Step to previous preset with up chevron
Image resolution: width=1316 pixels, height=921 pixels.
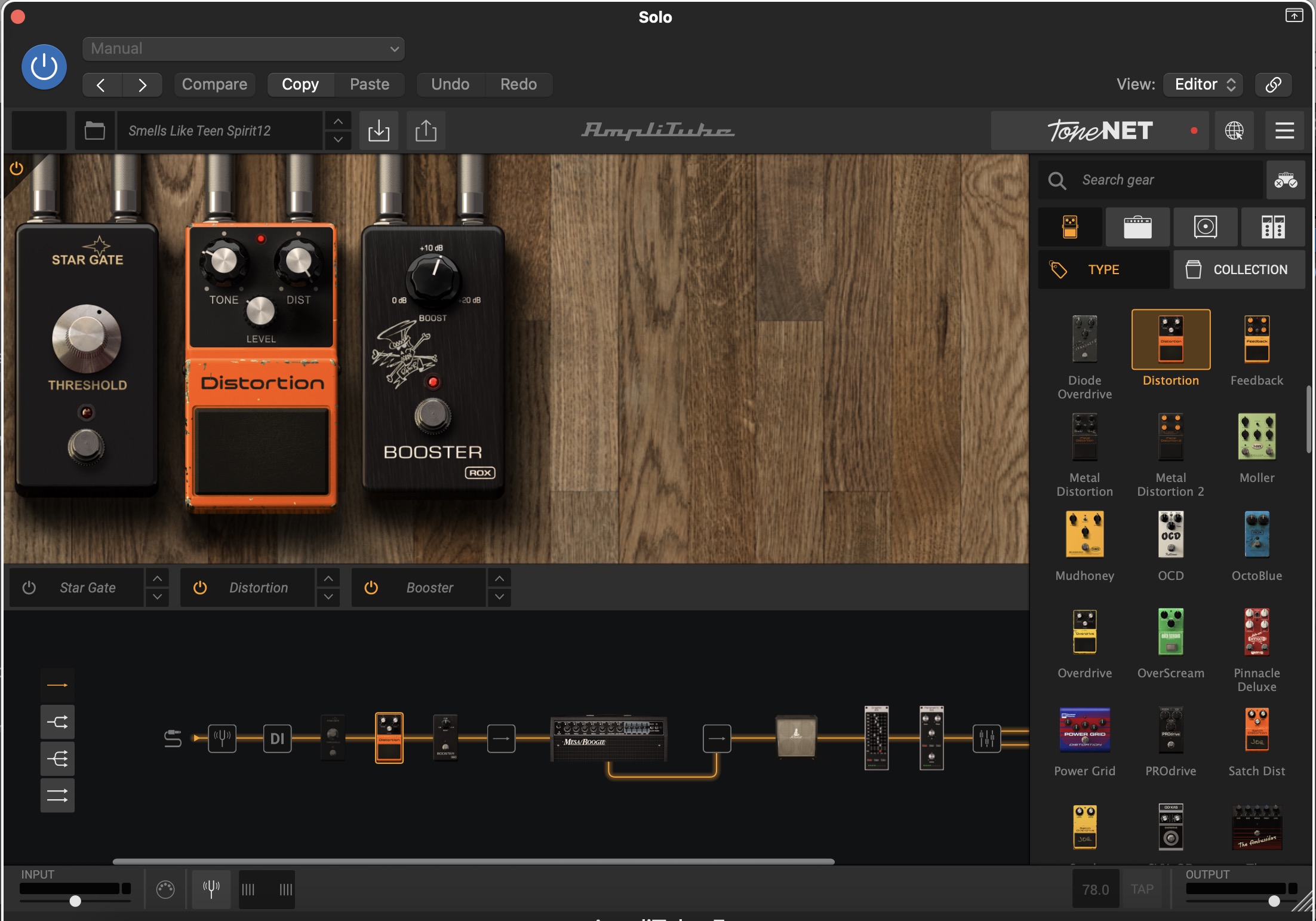[x=338, y=121]
